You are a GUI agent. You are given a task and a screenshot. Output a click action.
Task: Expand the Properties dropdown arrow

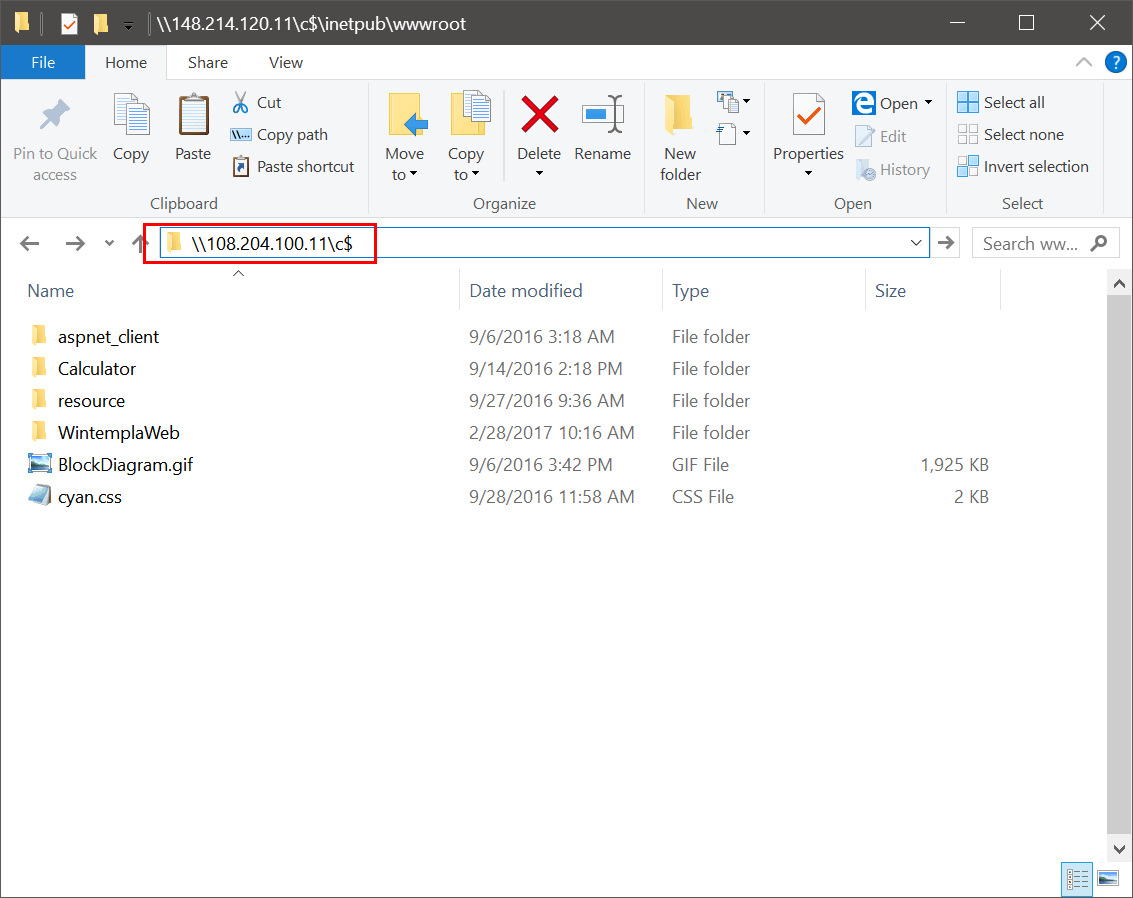(809, 173)
